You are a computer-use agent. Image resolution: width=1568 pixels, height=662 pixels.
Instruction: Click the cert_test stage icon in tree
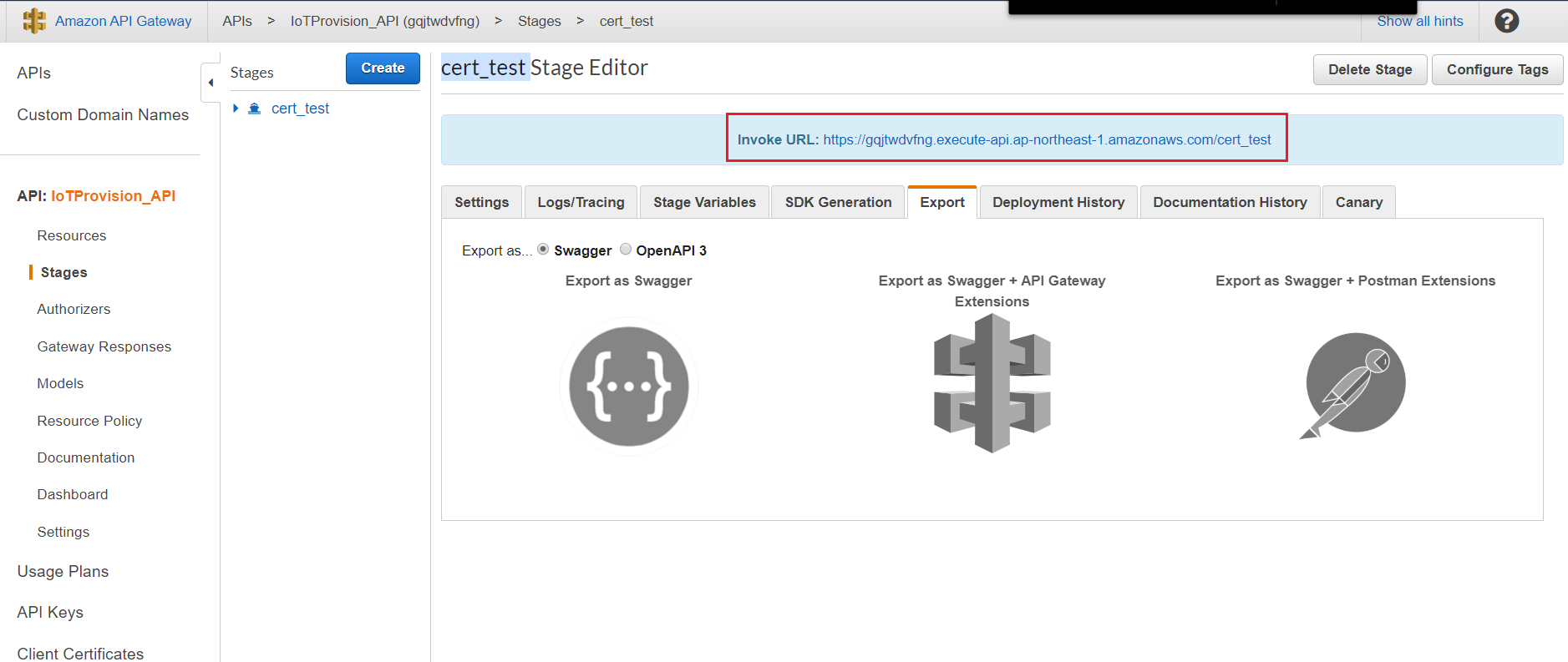255,109
